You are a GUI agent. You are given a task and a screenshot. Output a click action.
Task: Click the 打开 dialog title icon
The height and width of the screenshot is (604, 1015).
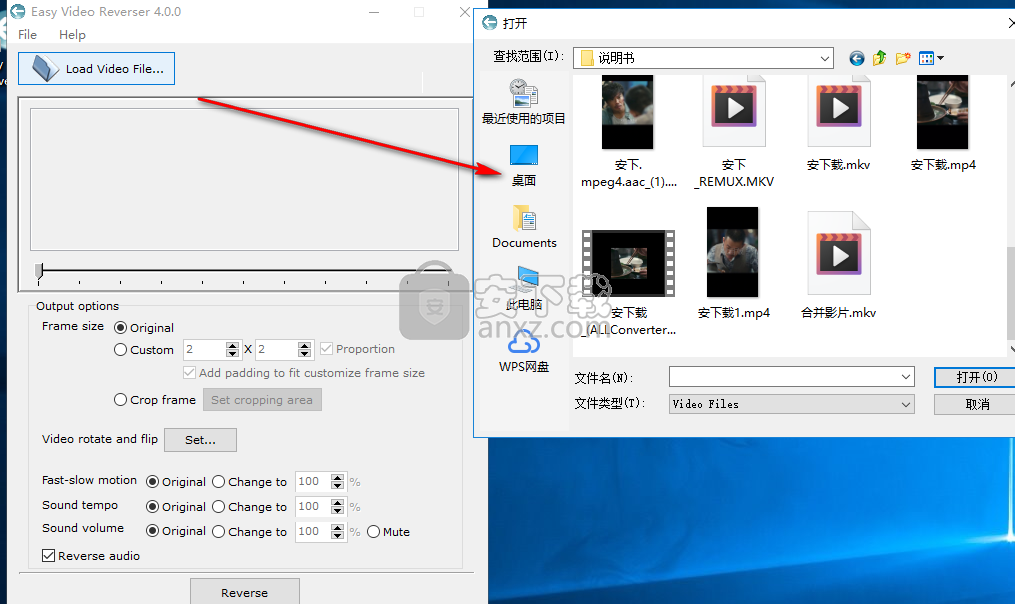[490, 23]
